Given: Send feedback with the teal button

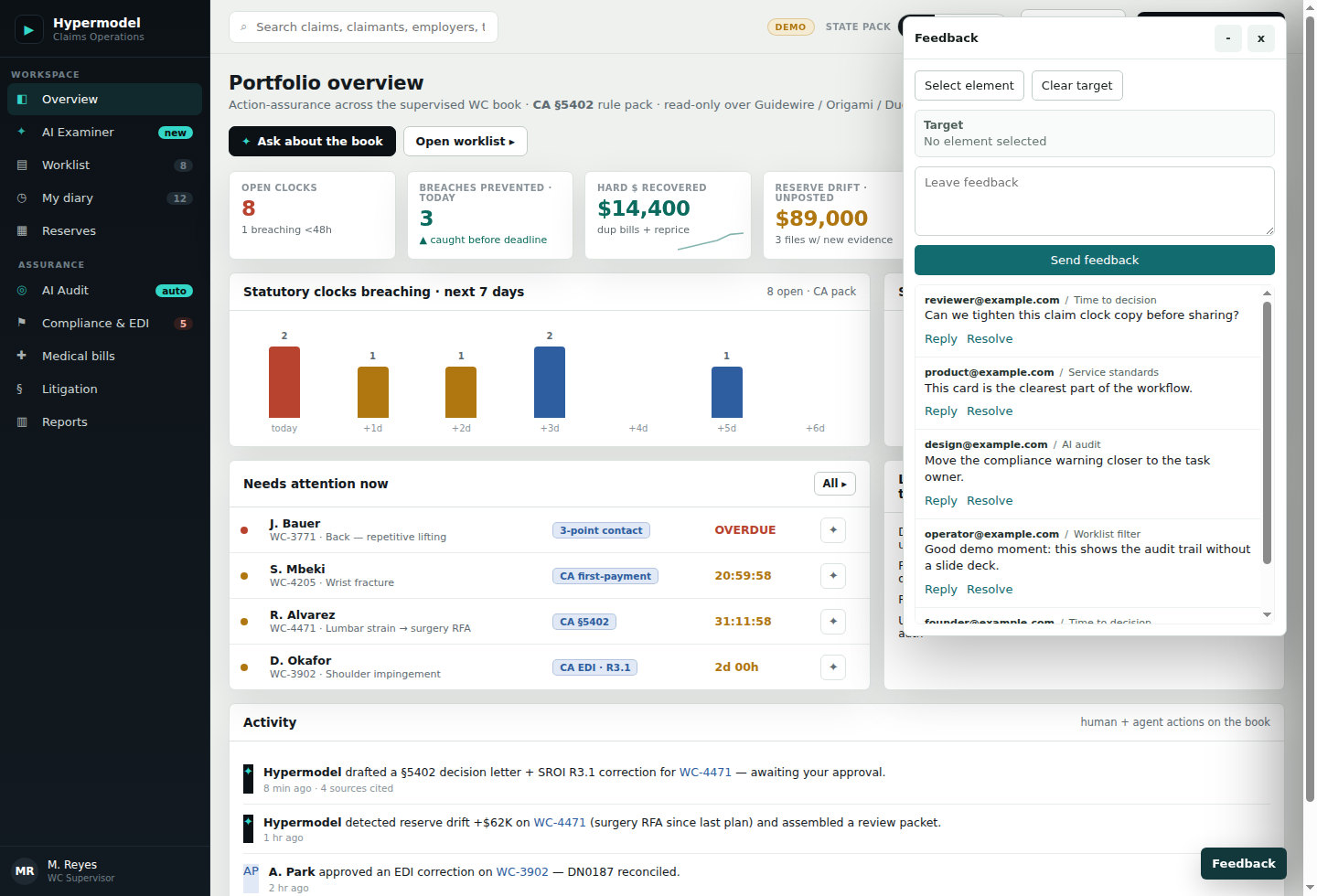Looking at the screenshot, I should (1095, 261).
